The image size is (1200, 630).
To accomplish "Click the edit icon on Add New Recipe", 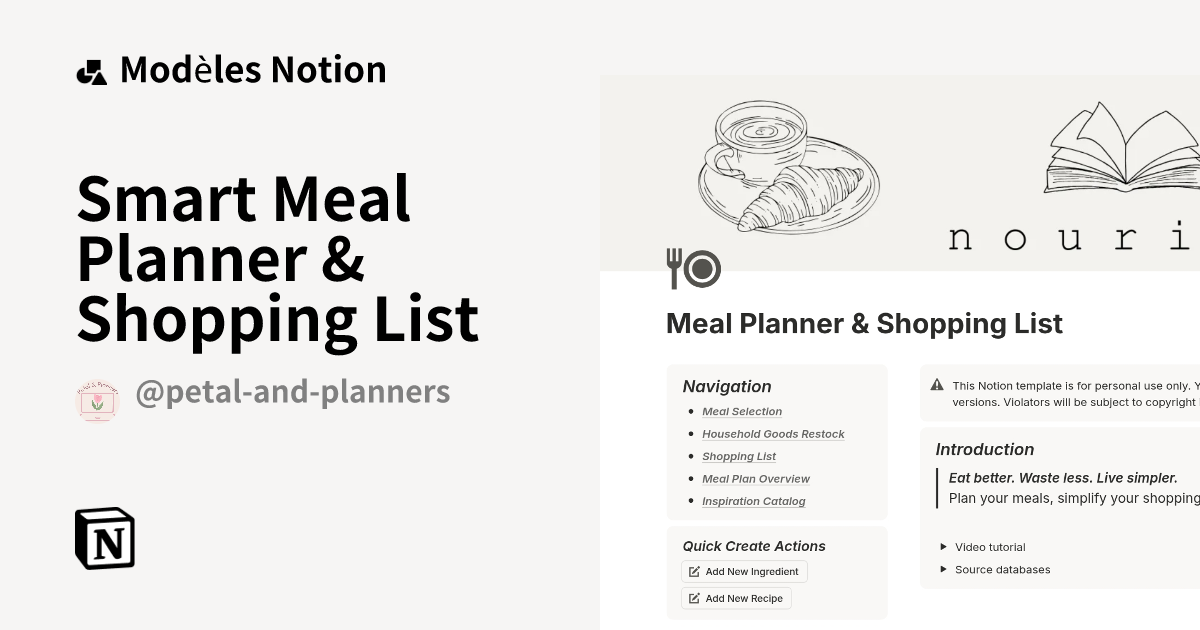I will [x=693, y=598].
